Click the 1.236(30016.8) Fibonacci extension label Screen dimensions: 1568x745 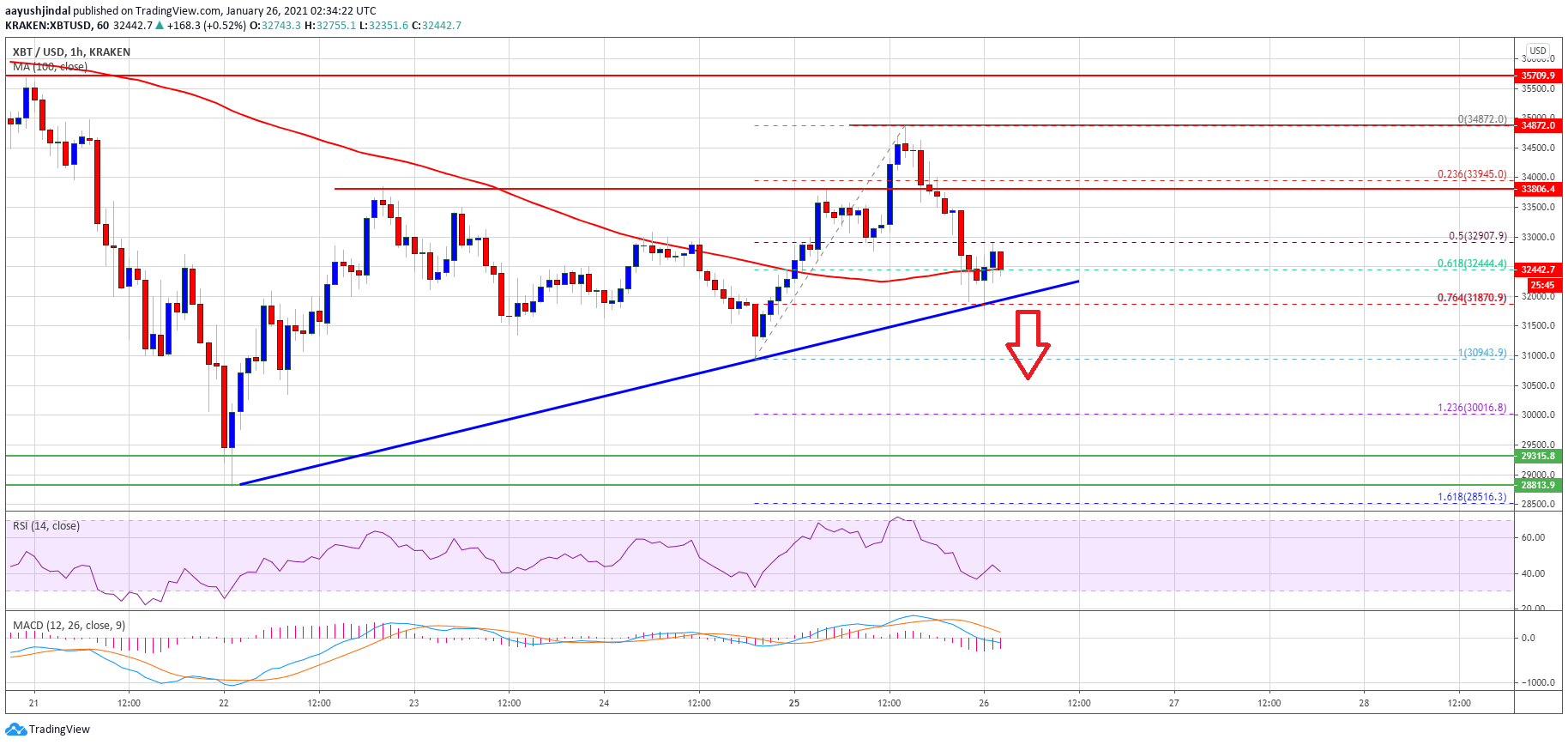(x=1472, y=408)
